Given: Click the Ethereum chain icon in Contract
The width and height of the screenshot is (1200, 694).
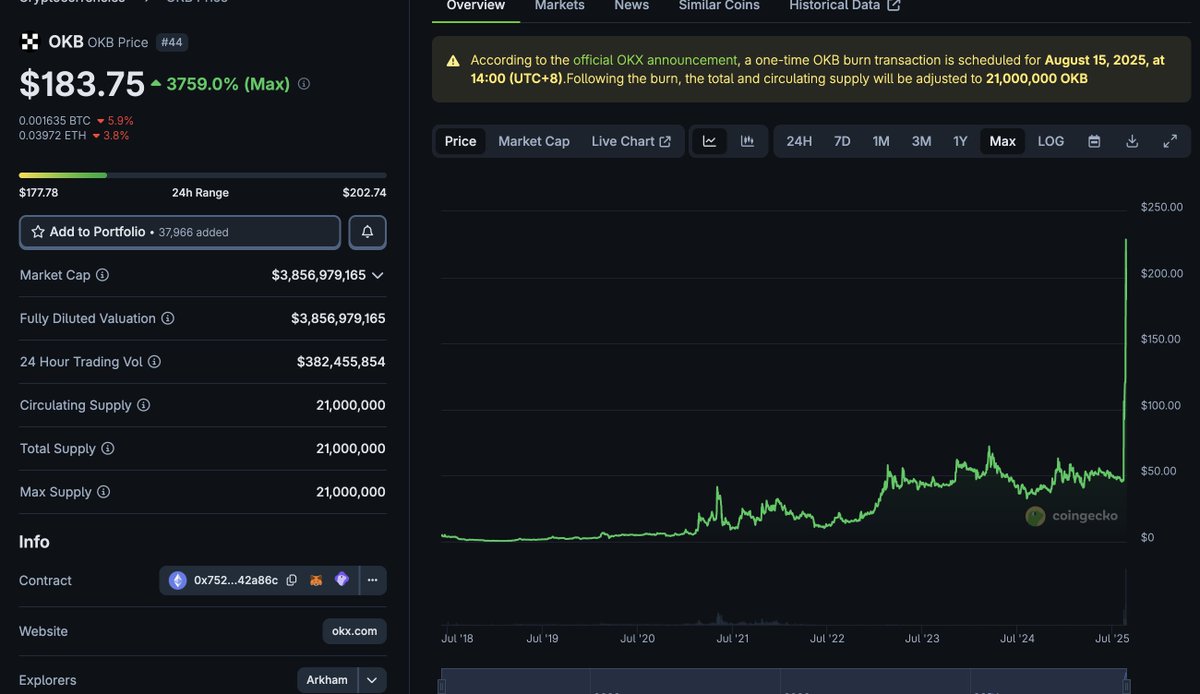Looking at the screenshot, I should [x=178, y=580].
